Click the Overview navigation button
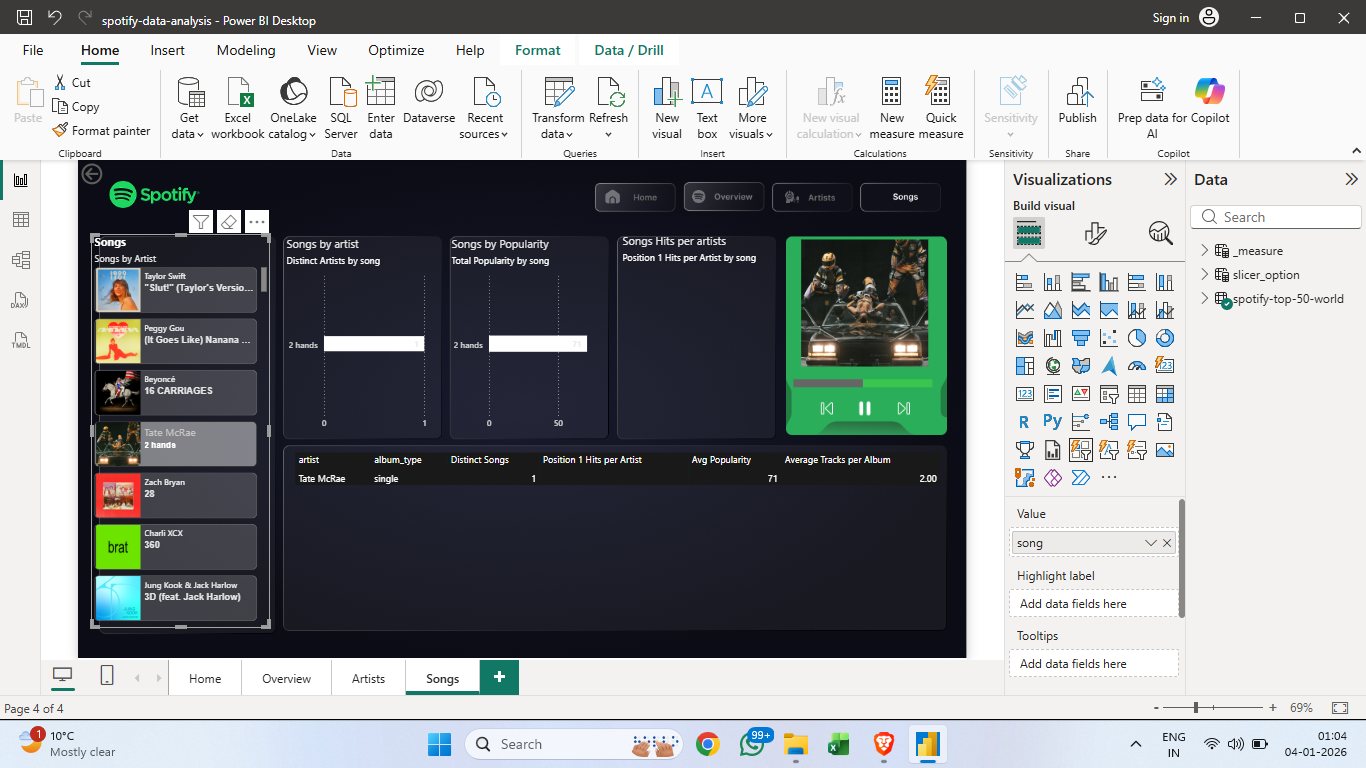This screenshot has height=768, width=1366. [x=724, y=197]
